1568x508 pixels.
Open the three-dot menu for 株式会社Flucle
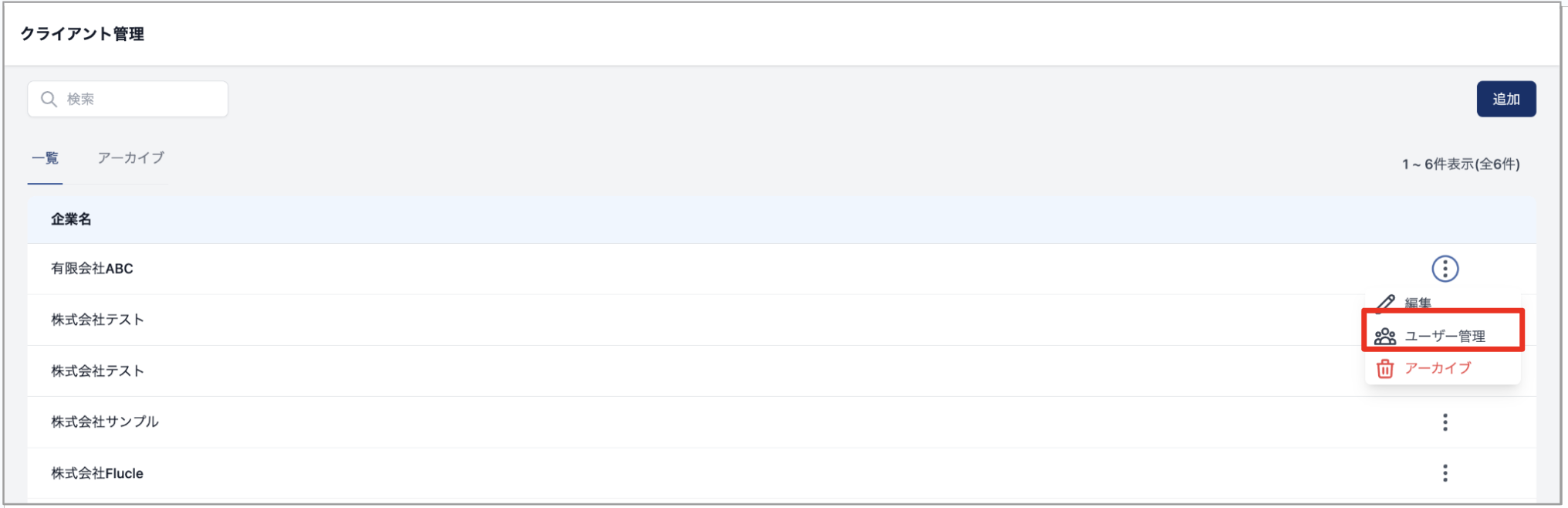pos(1445,473)
